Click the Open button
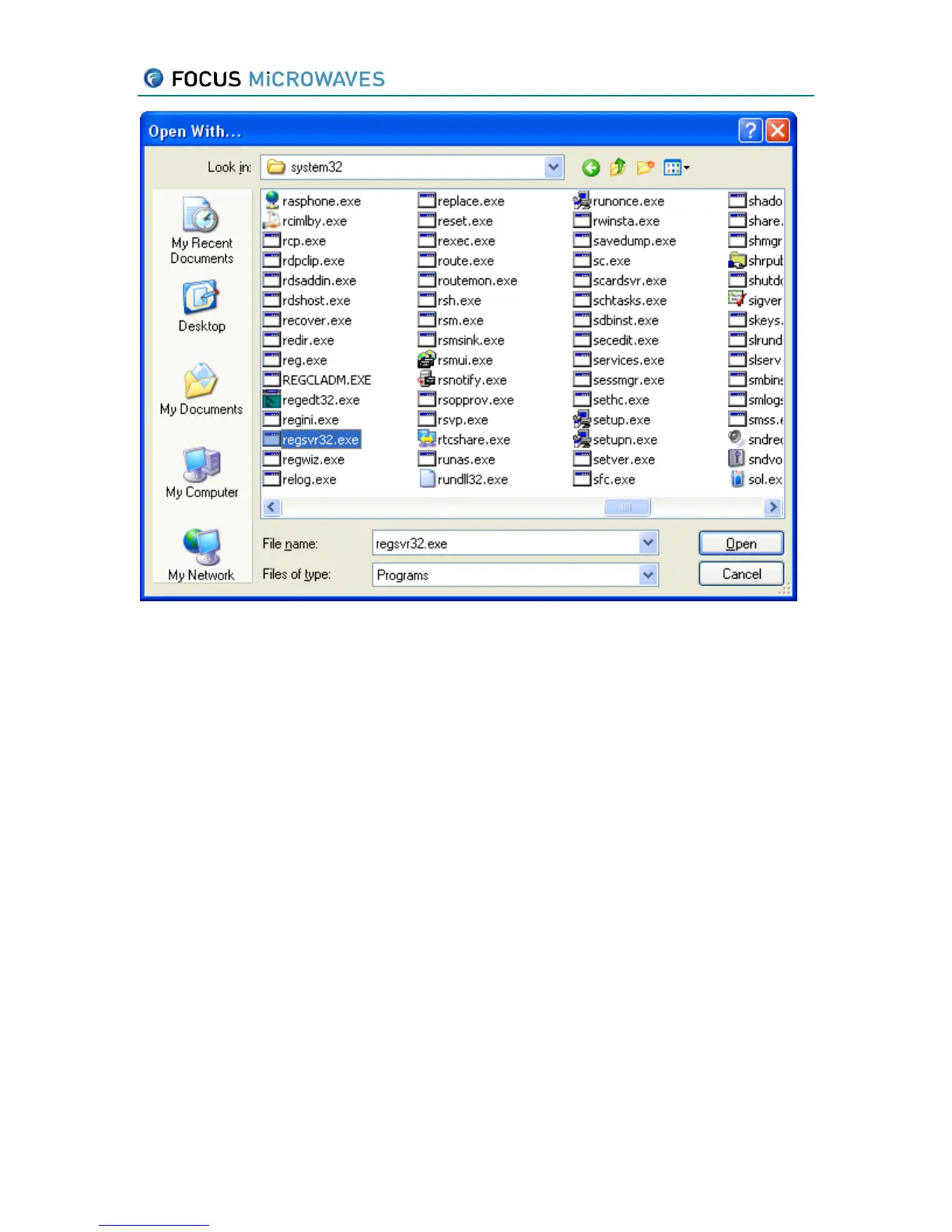952x1232 pixels. click(x=741, y=544)
